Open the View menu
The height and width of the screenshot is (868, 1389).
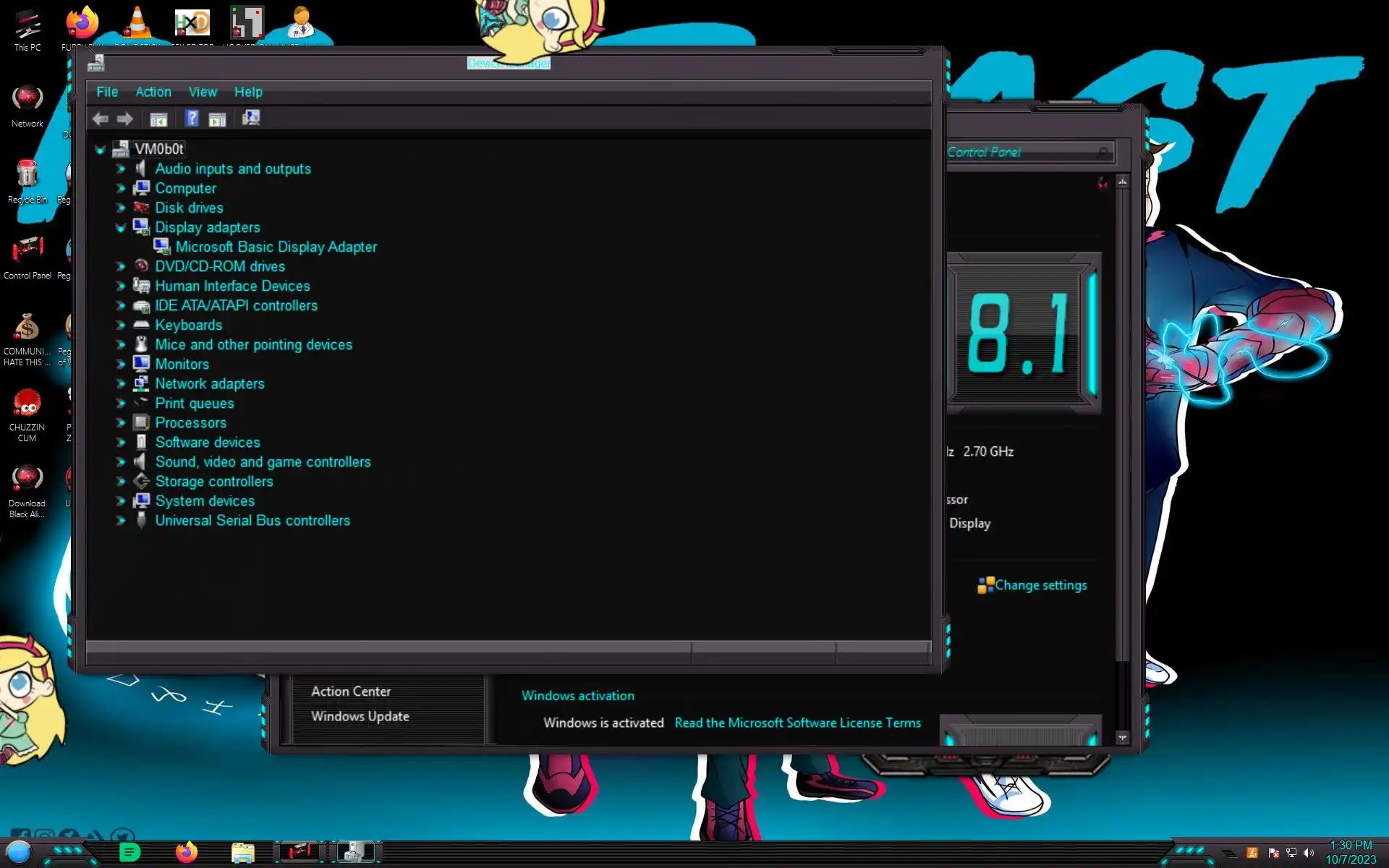pyautogui.click(x=203, y=92)
